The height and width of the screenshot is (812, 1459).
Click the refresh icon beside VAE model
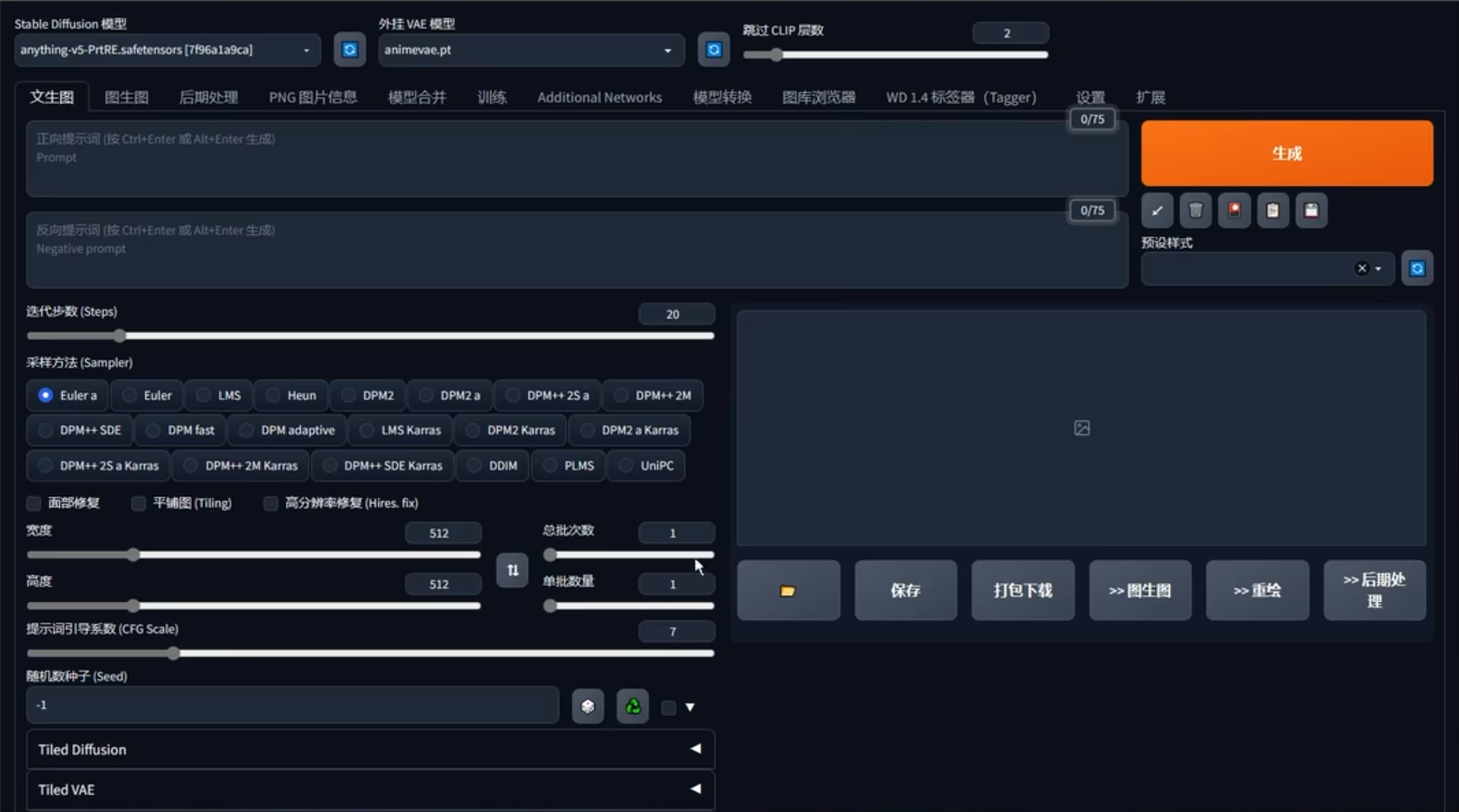point(714,49)
